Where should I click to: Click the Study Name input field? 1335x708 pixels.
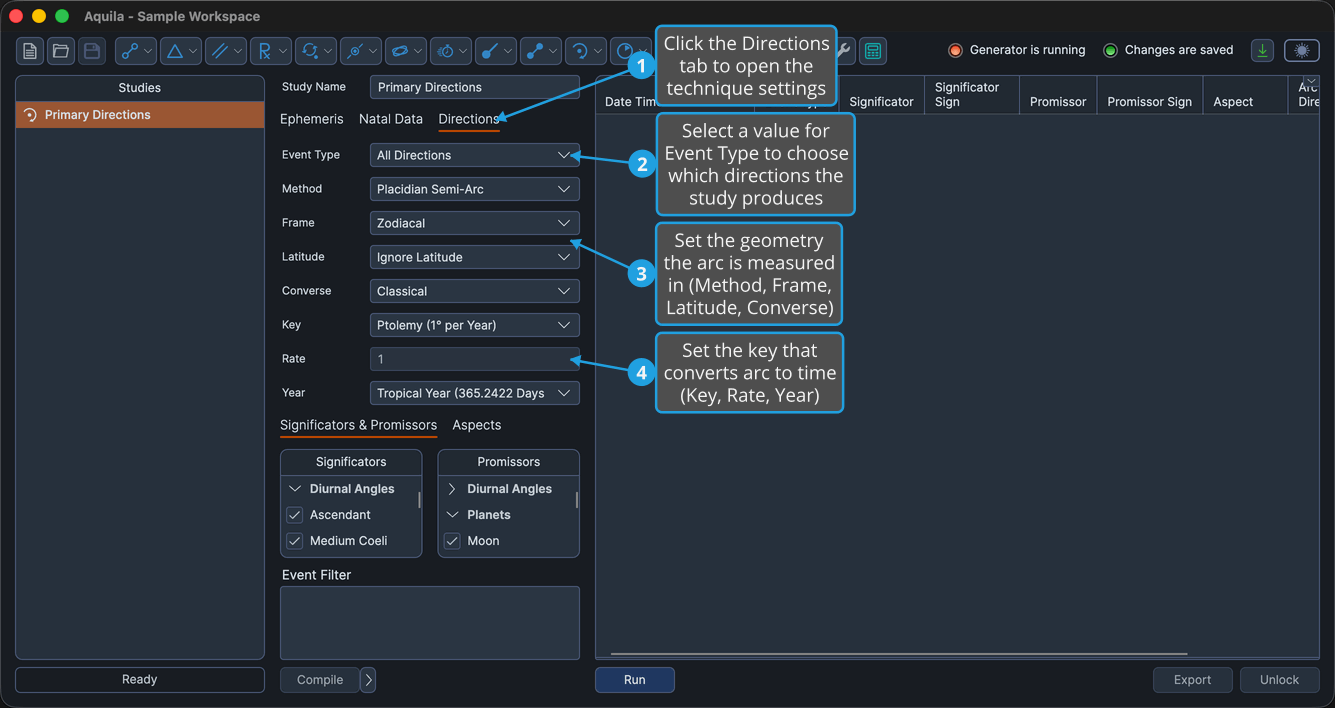(474, 87)
